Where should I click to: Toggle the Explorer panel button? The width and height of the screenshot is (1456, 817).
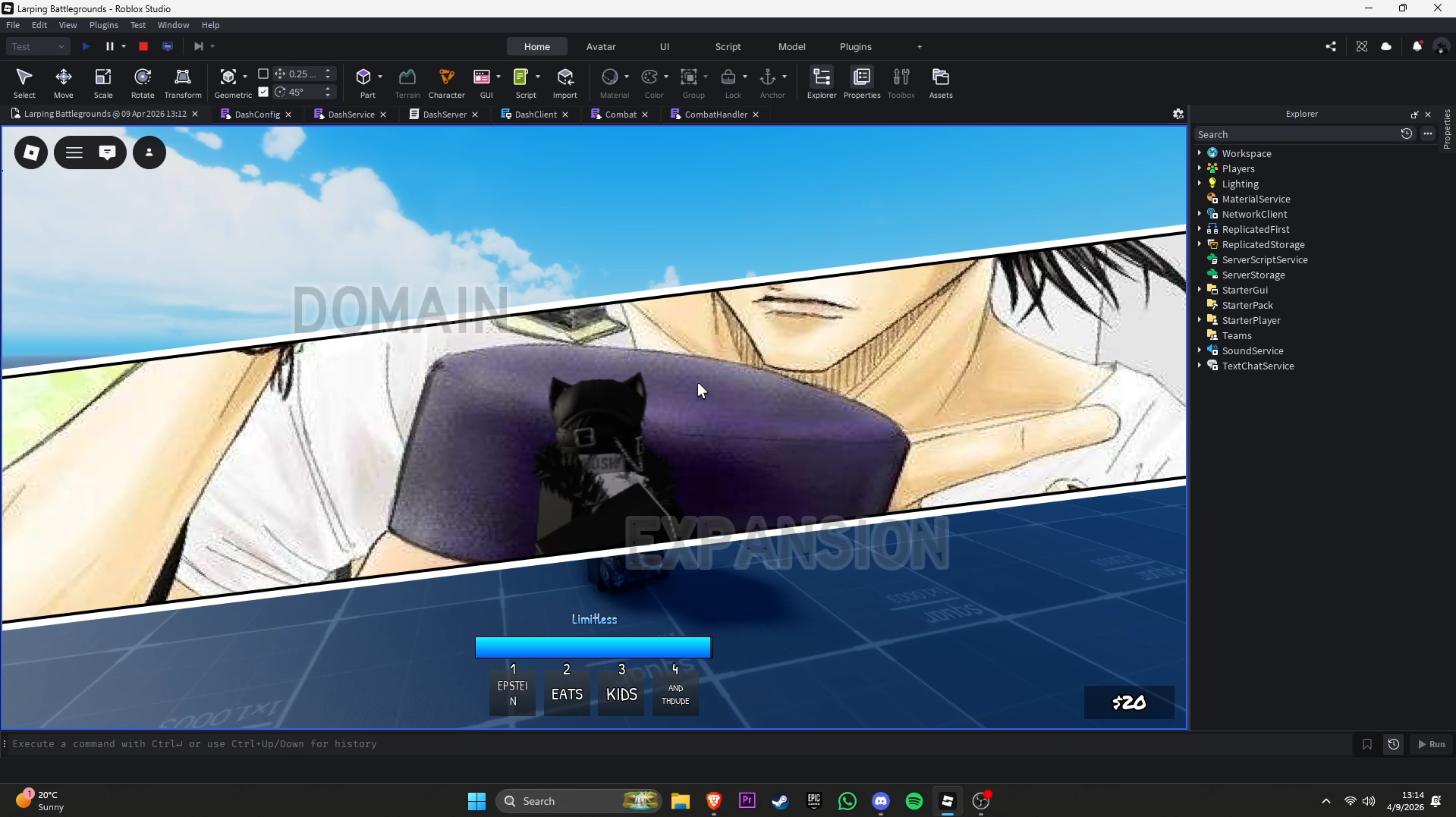[x=822, y=83]
